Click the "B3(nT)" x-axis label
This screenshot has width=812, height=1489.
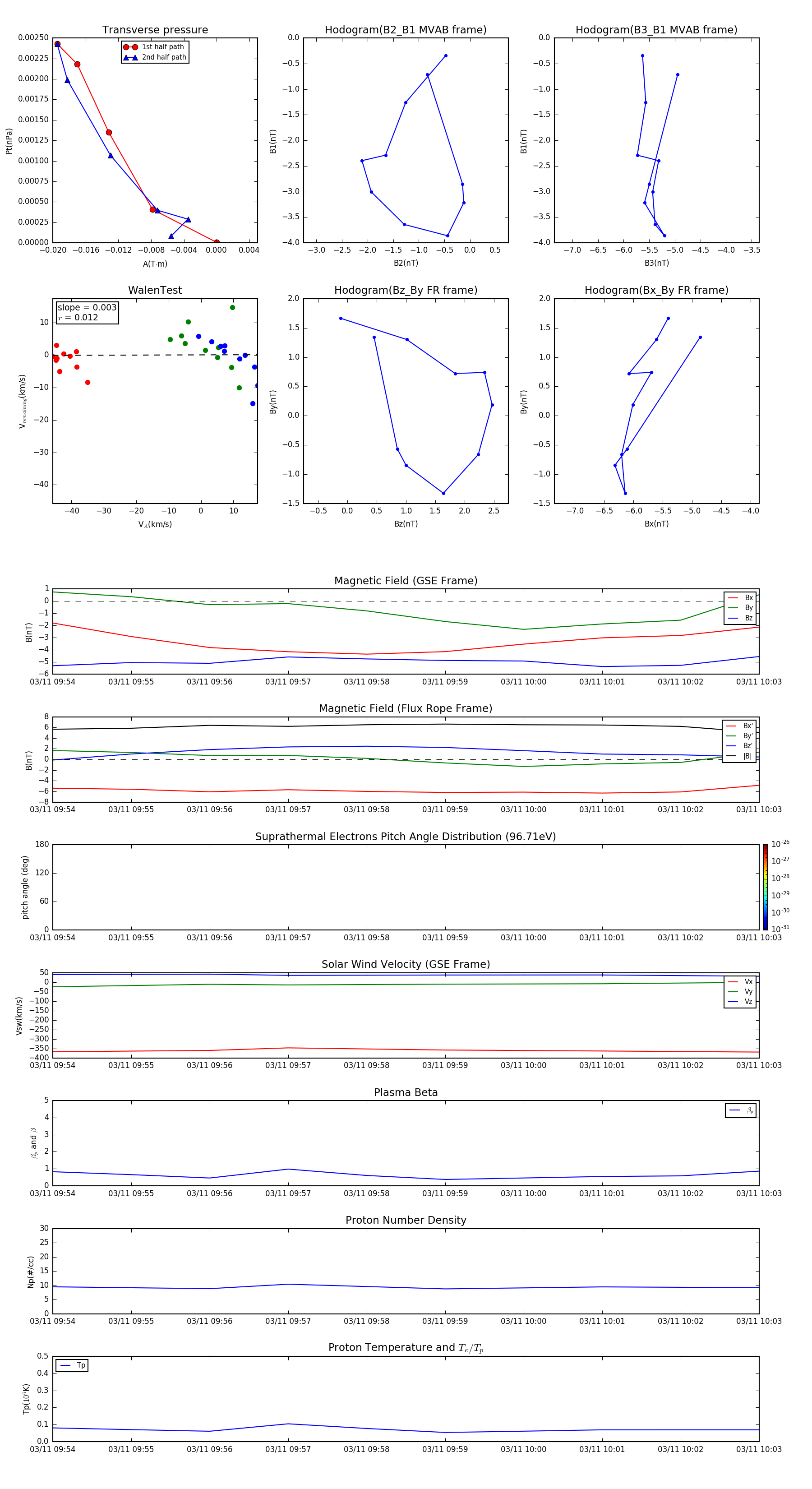click(656, 263)
